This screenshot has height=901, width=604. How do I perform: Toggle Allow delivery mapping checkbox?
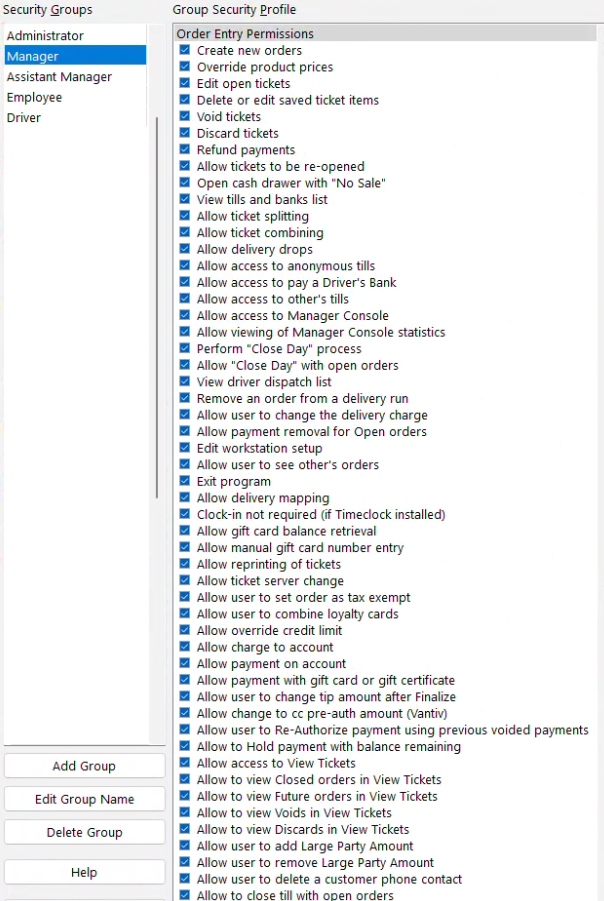coord(184,498)
